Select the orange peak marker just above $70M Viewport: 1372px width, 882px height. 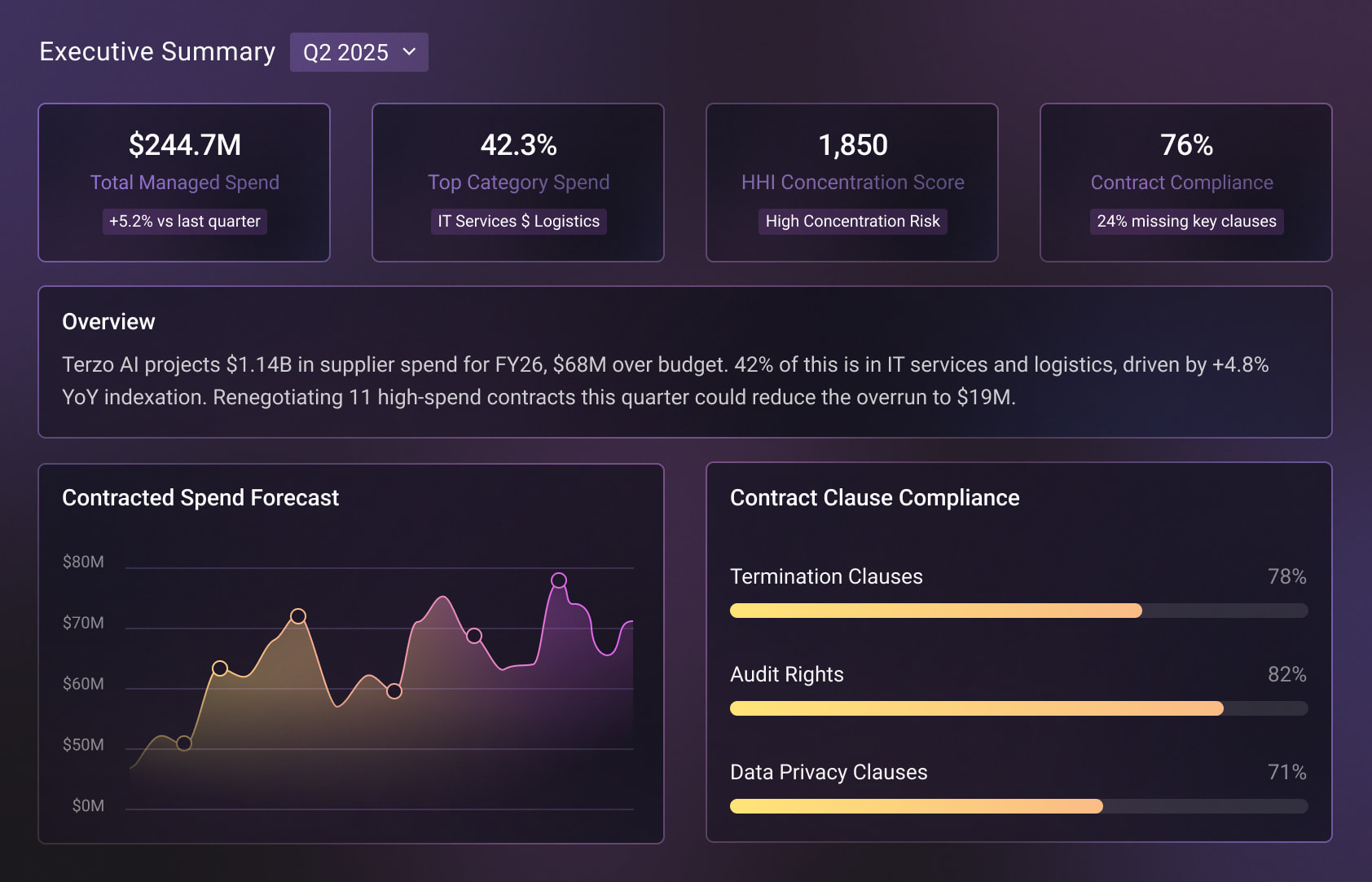click(x=298, y=616)
